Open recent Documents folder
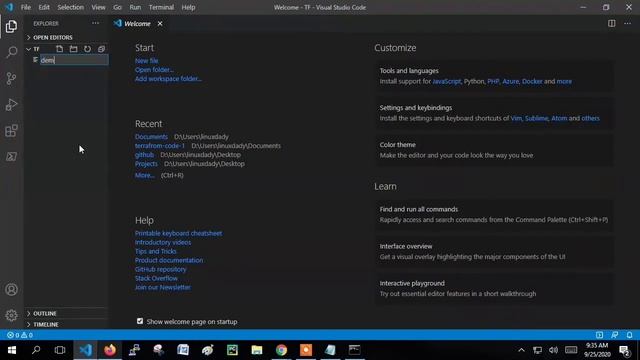 click(x=151, y=137)
